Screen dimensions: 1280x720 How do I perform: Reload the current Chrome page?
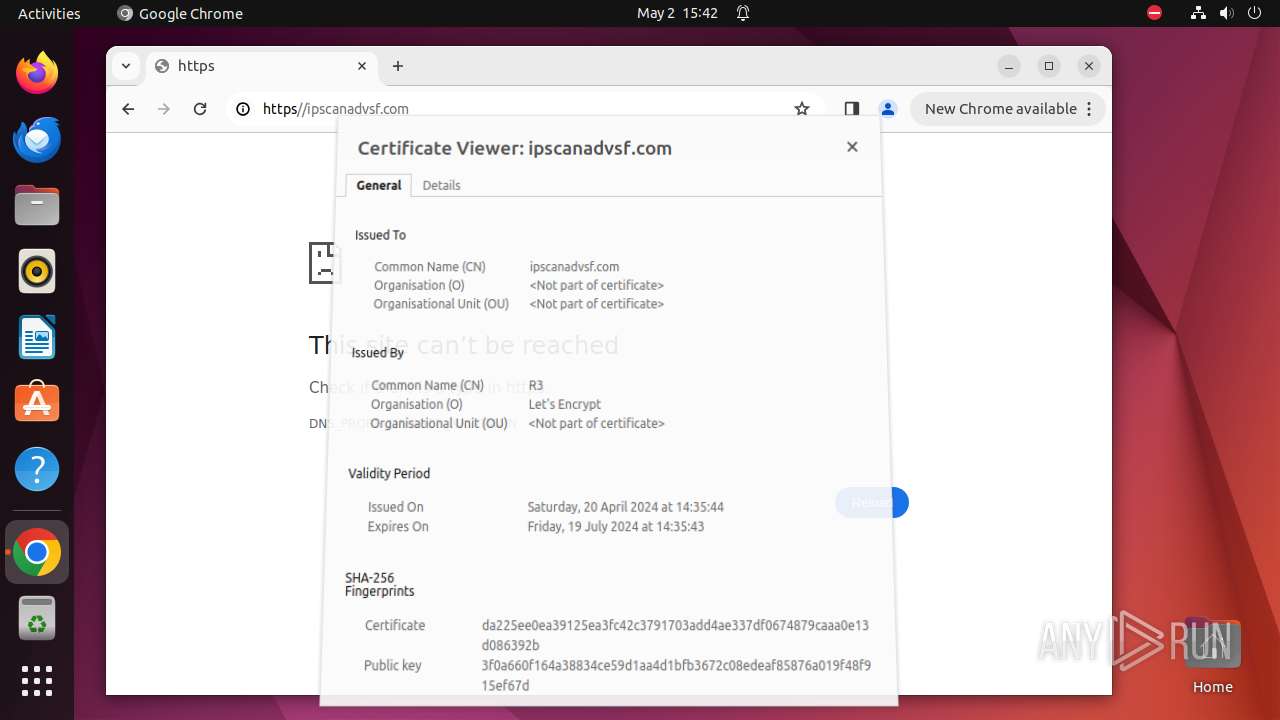click(200, 109)
